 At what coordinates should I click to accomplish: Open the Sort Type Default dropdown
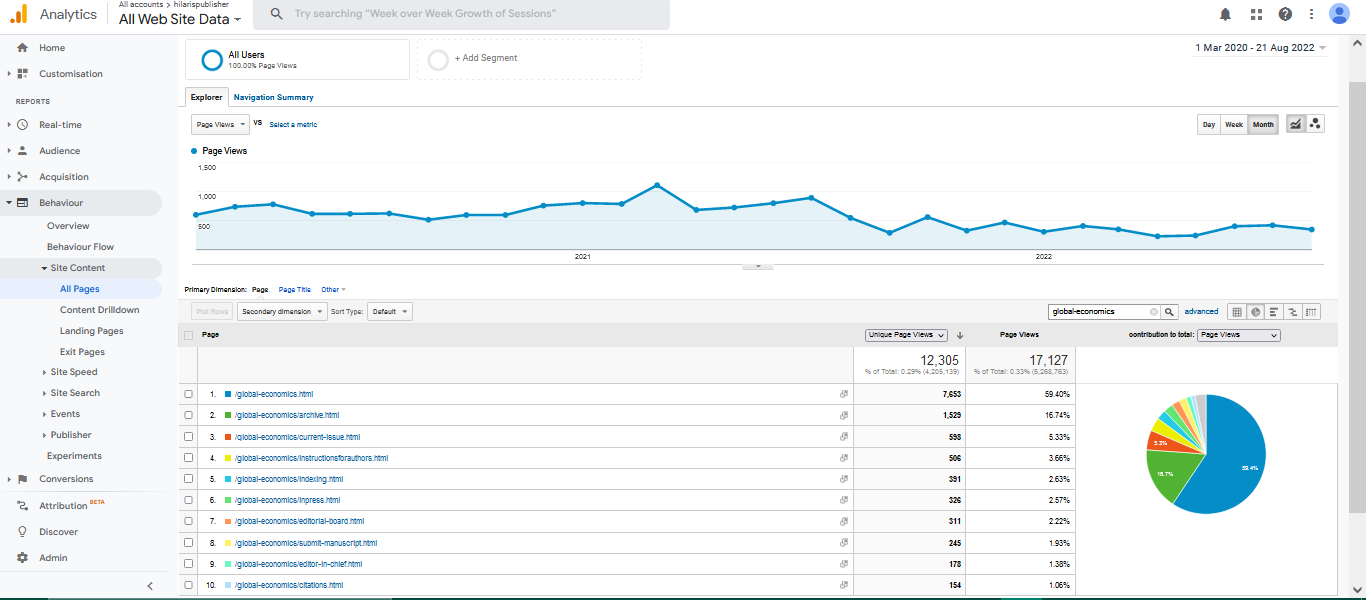click(x=390, y=312)
